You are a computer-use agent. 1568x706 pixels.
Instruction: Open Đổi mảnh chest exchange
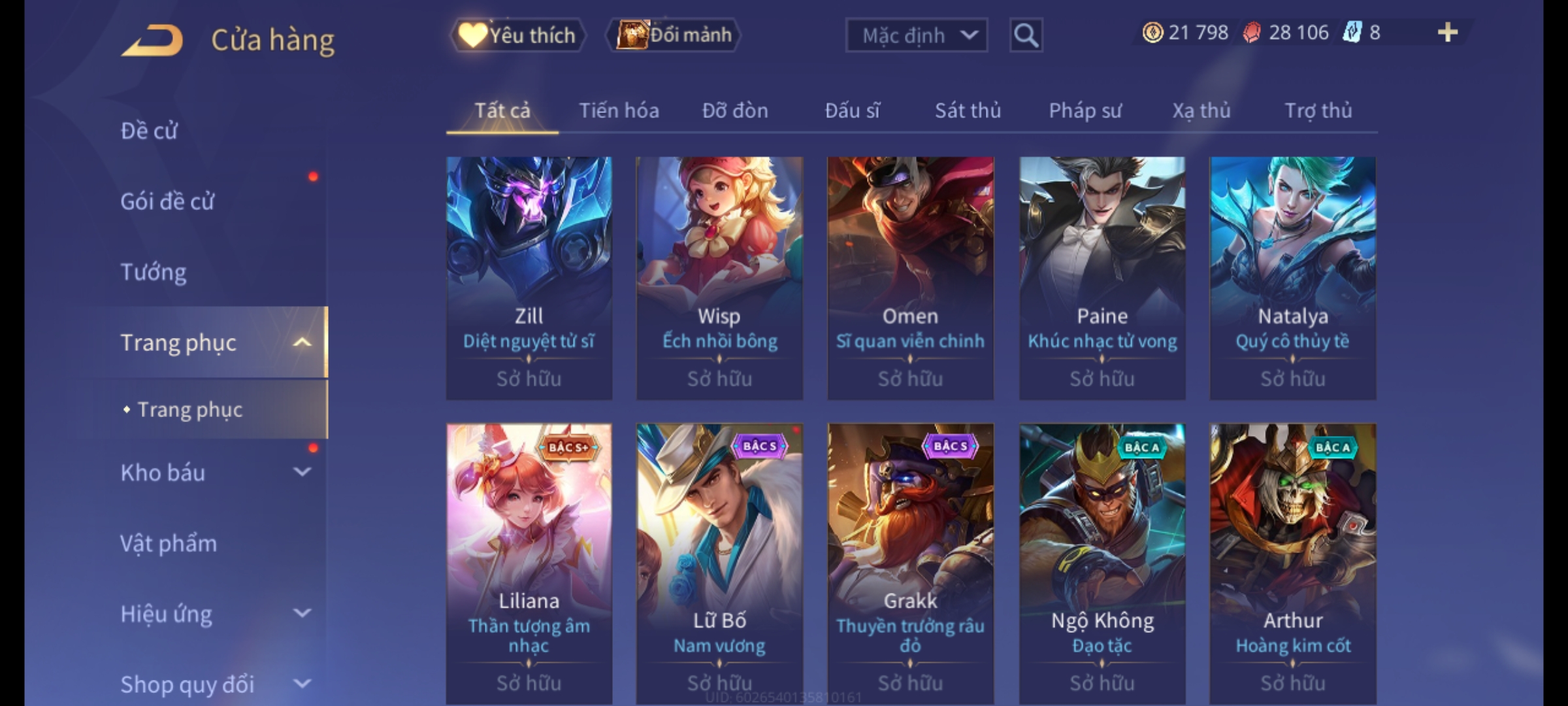click(x=674, y=35)
